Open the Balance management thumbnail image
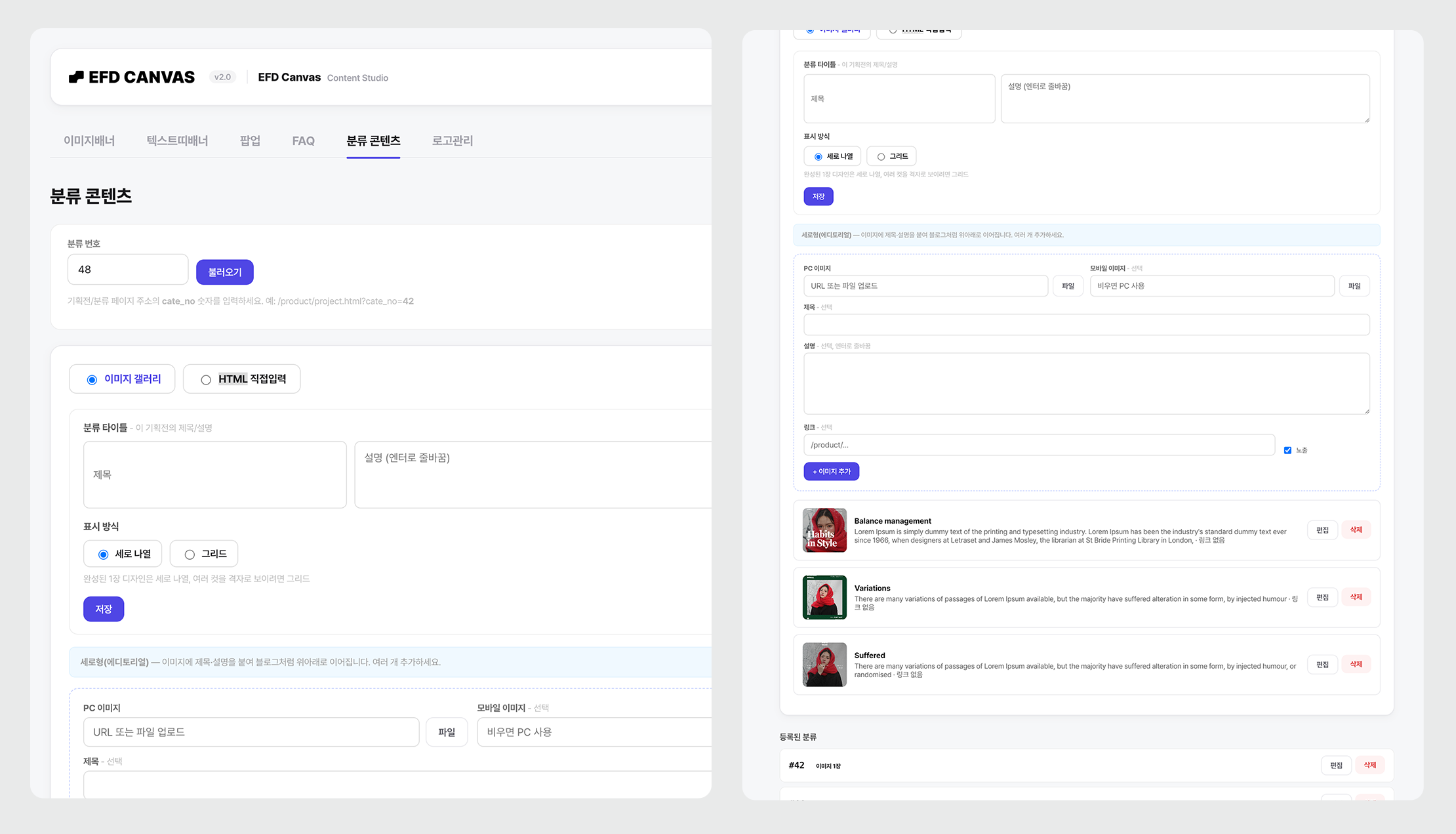1456x834 pixels. pos(824,530)
